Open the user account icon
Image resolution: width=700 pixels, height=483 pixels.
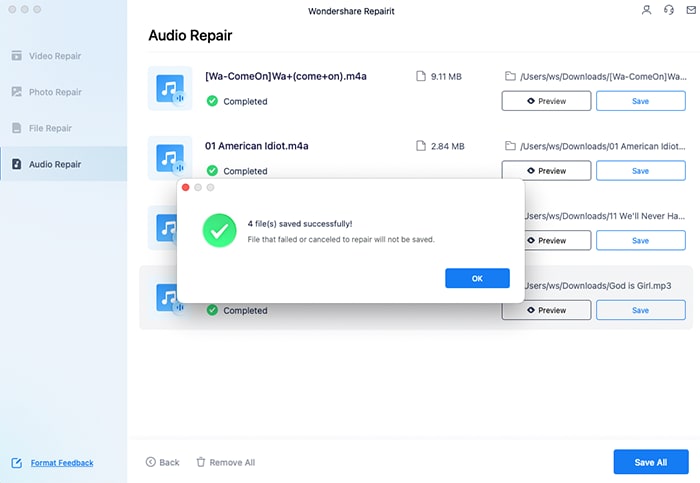[x=646, y=10]
